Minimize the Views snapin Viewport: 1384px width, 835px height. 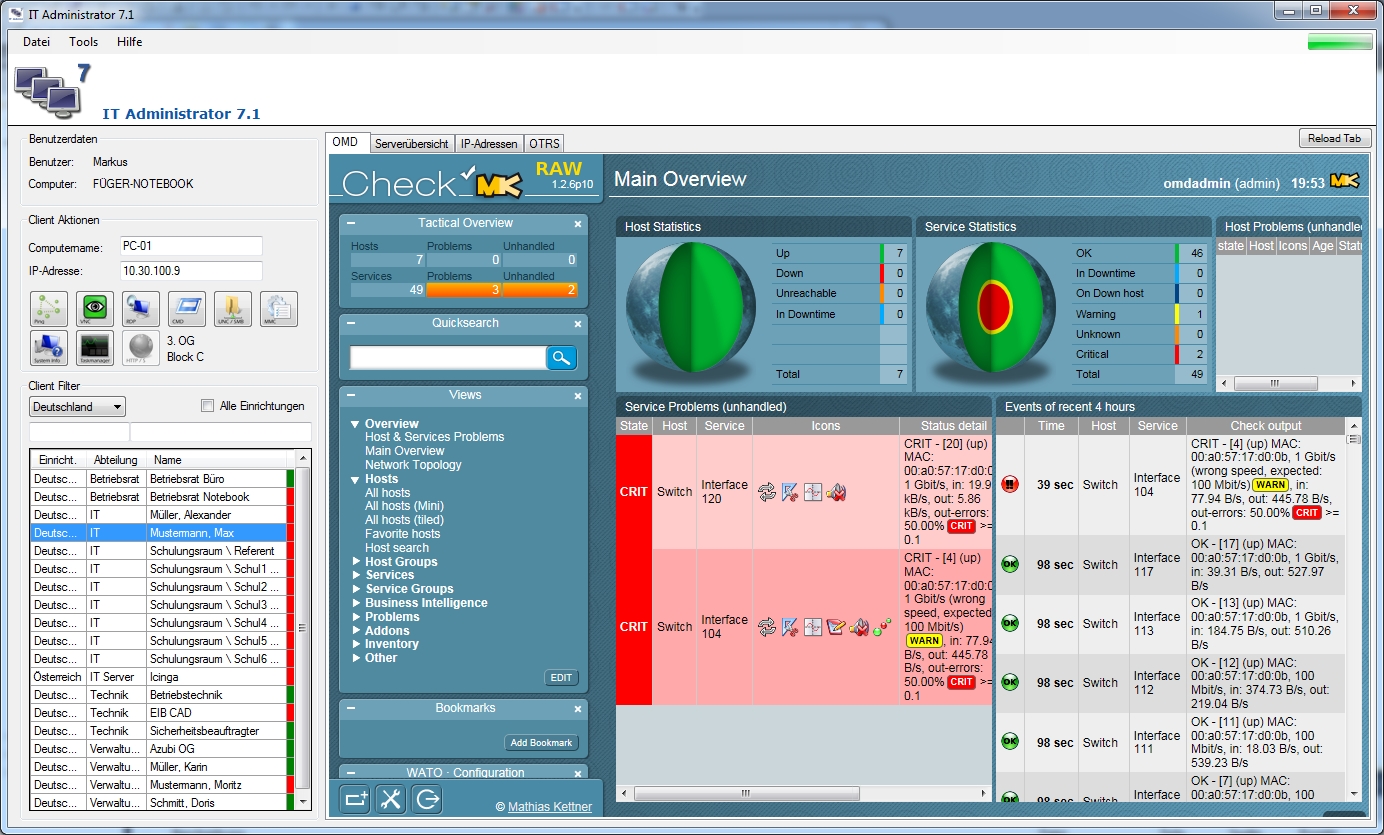(351, 396)
